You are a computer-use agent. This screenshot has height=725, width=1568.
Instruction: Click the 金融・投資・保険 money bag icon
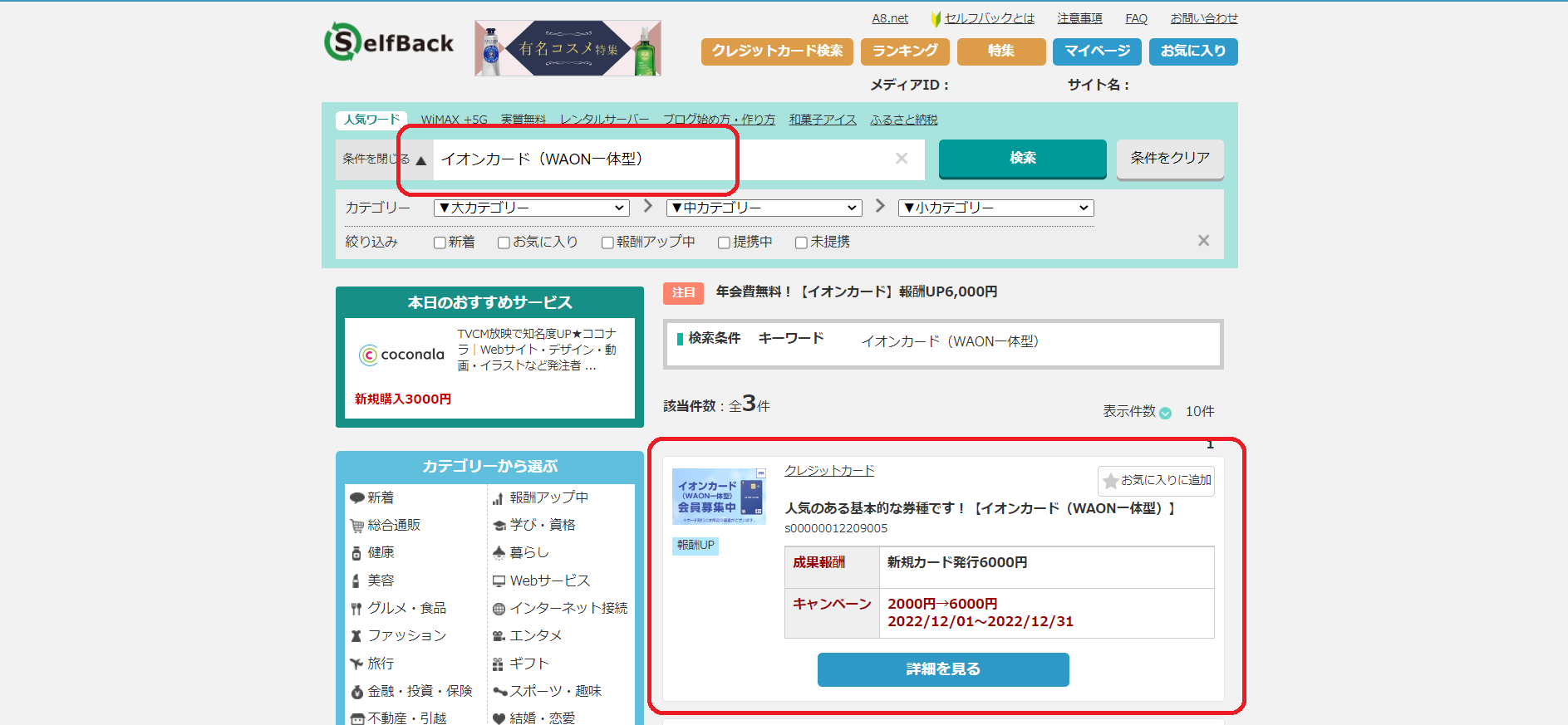click(x=356, y=692)
